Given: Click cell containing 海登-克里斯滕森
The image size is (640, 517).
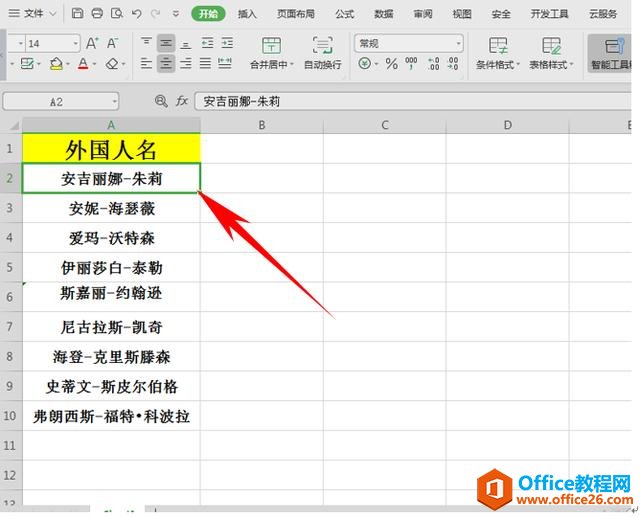Looking at the screenshot, I should pyautogui.click(x=111, y=356).
